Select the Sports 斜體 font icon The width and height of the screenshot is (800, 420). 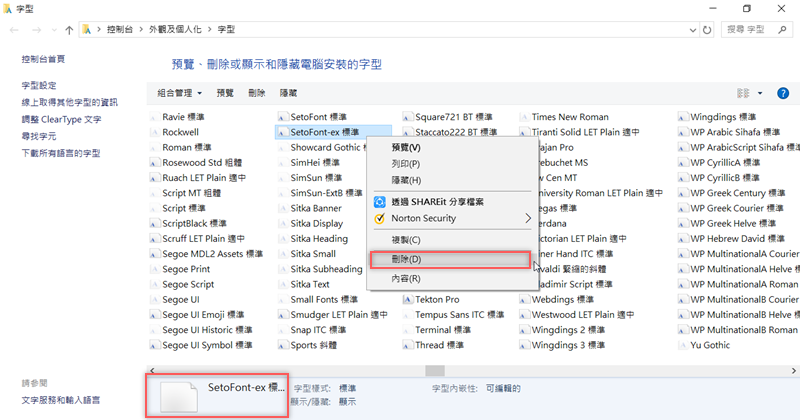(282, 345)
